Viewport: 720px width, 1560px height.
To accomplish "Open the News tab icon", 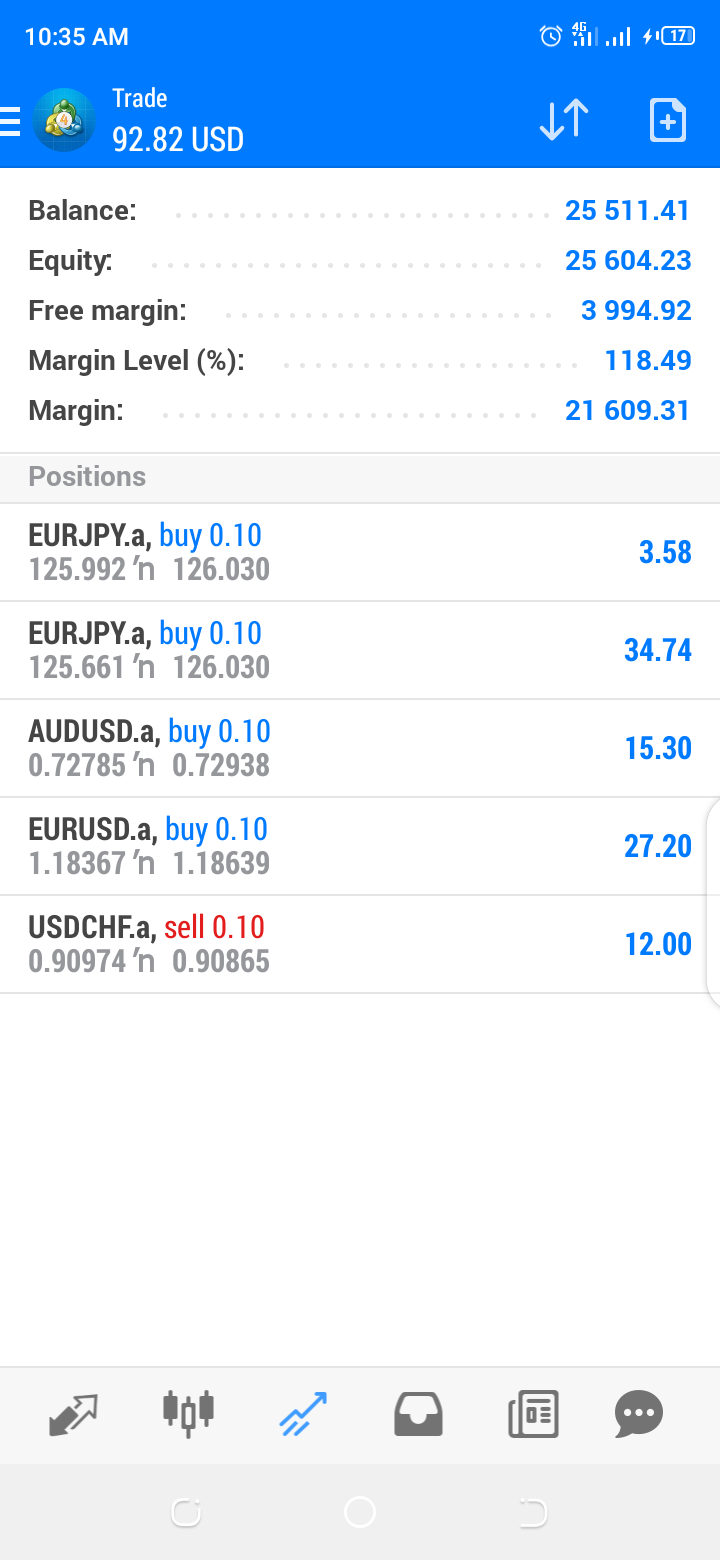I will coord(533,1415).
